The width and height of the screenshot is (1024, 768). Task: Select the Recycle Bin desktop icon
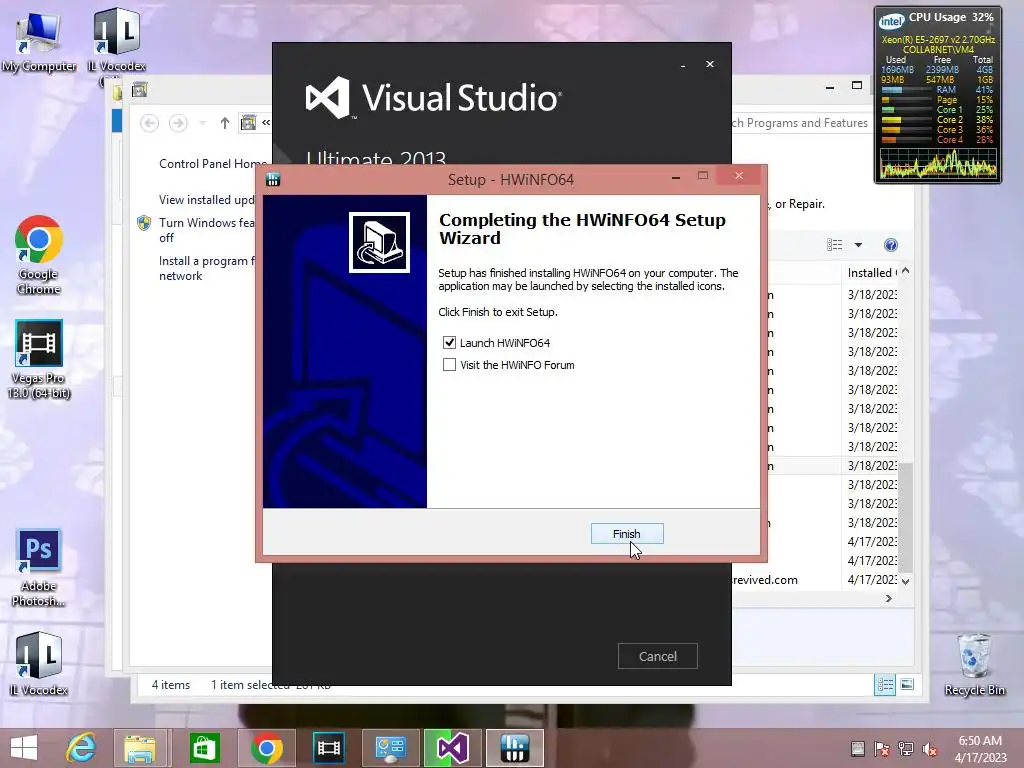coord(974,664)
